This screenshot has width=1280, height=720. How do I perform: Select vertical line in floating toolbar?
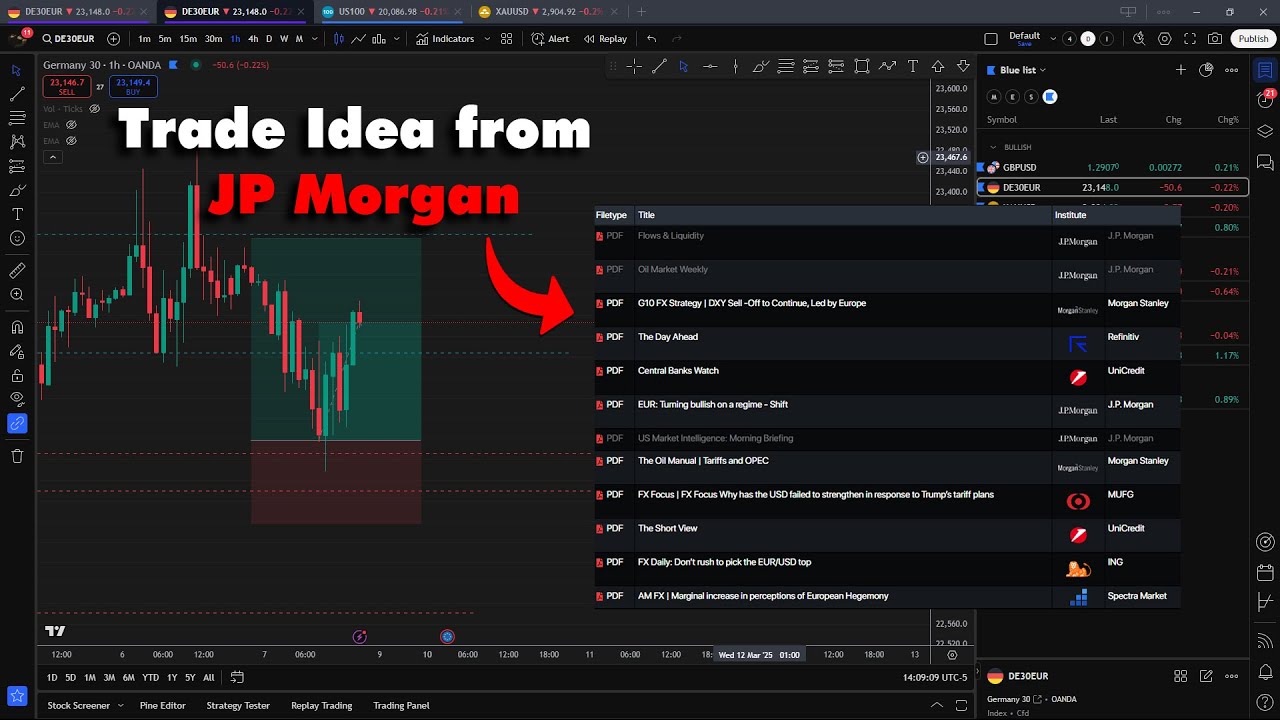pyautogui.click(x=735, y=66)
